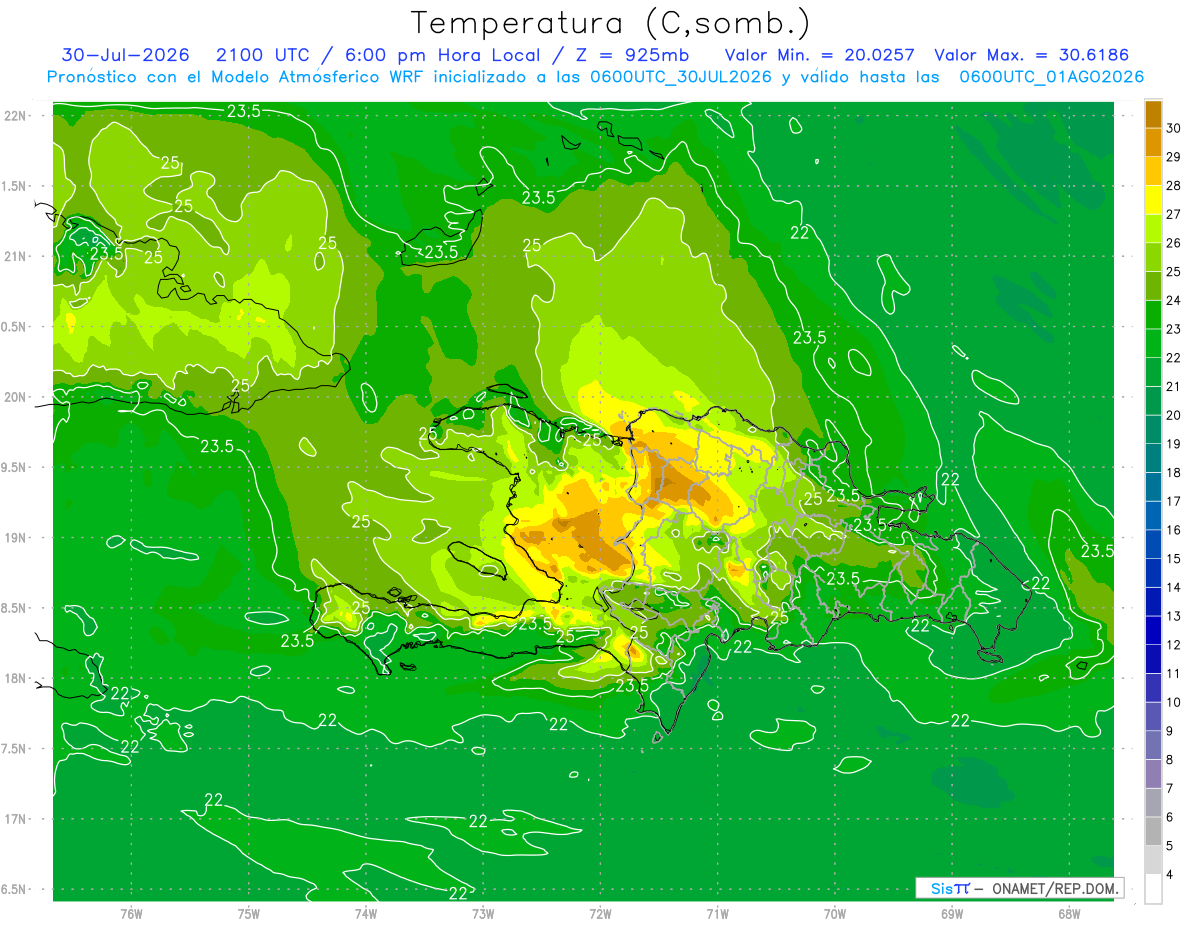The image size is (1200, 927).
Task: Click 'Valor Min. = 20.0257' readout
Action: (820, 55)
